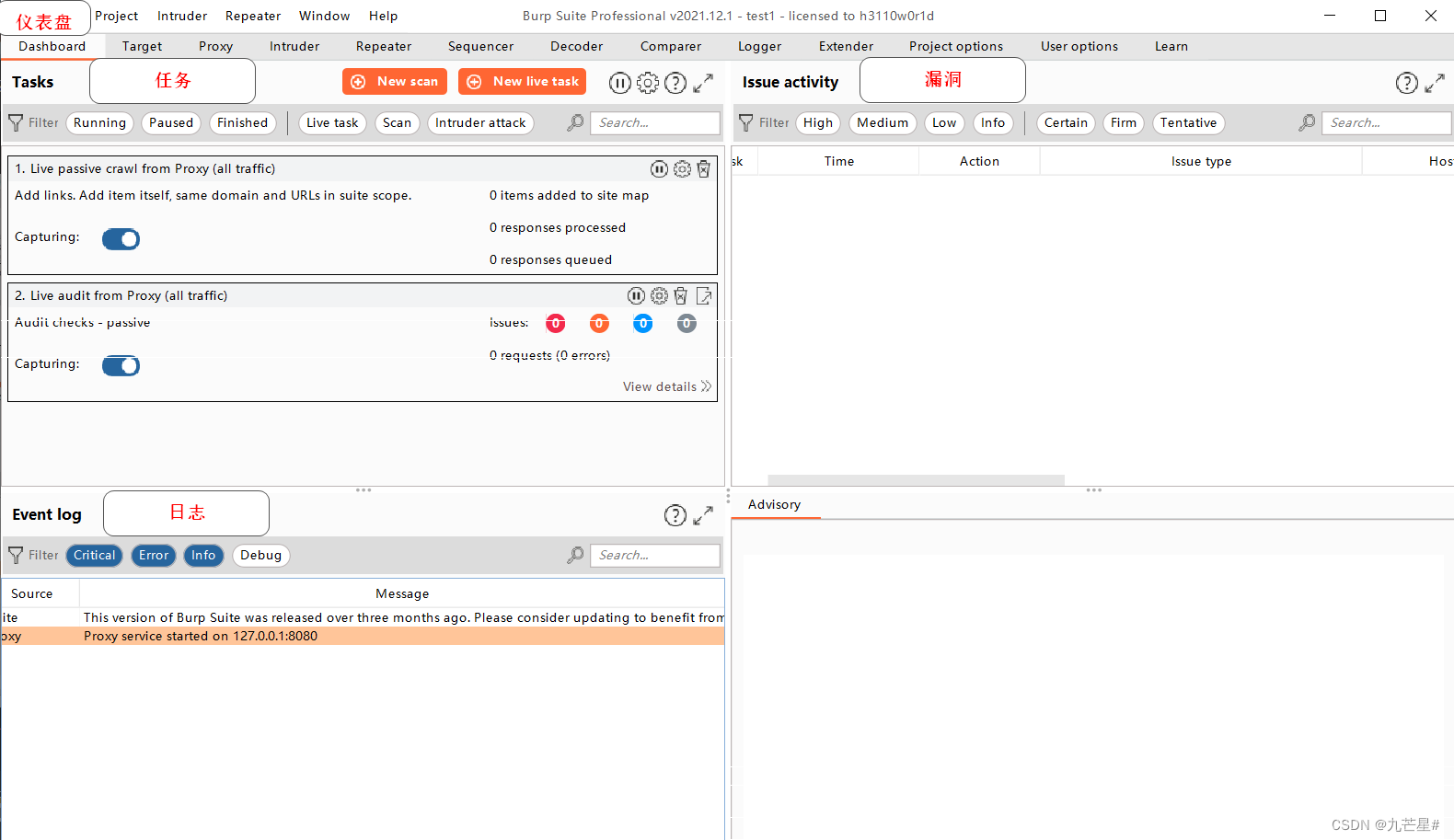Open the Help menu
Screen dimensions: 1454x840
click(x=383, y=16)
